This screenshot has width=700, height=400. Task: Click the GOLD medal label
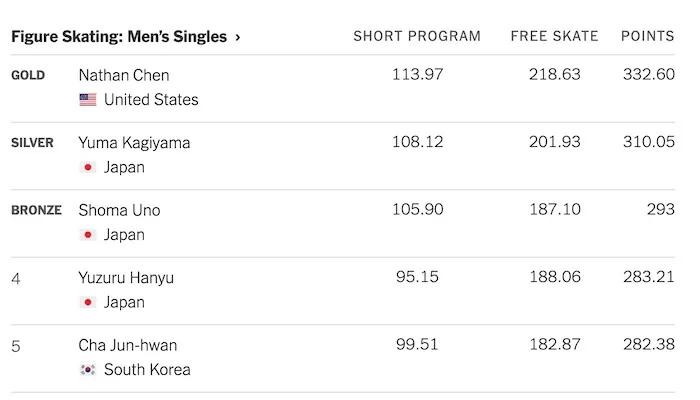(28, 75)
